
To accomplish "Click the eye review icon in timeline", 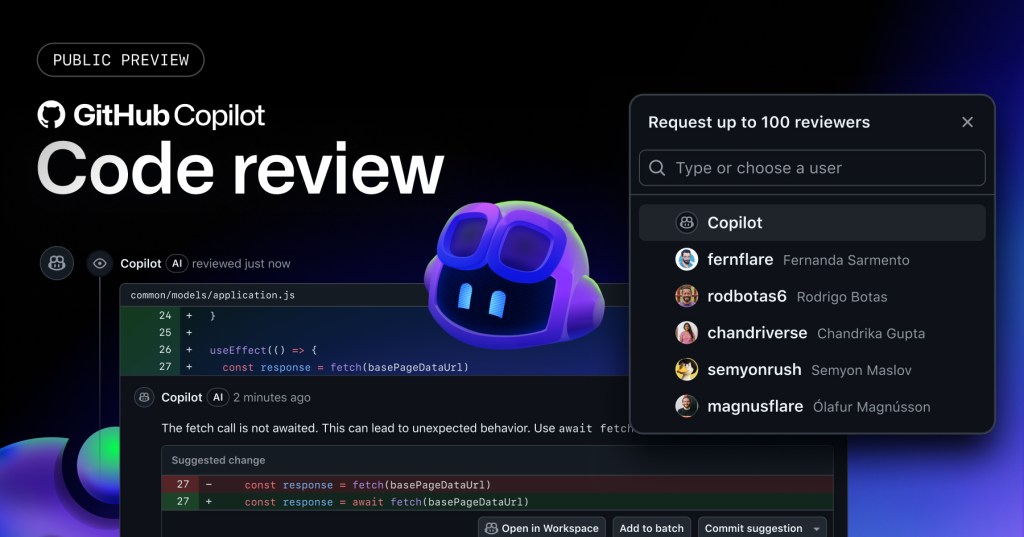I will 99,263.
